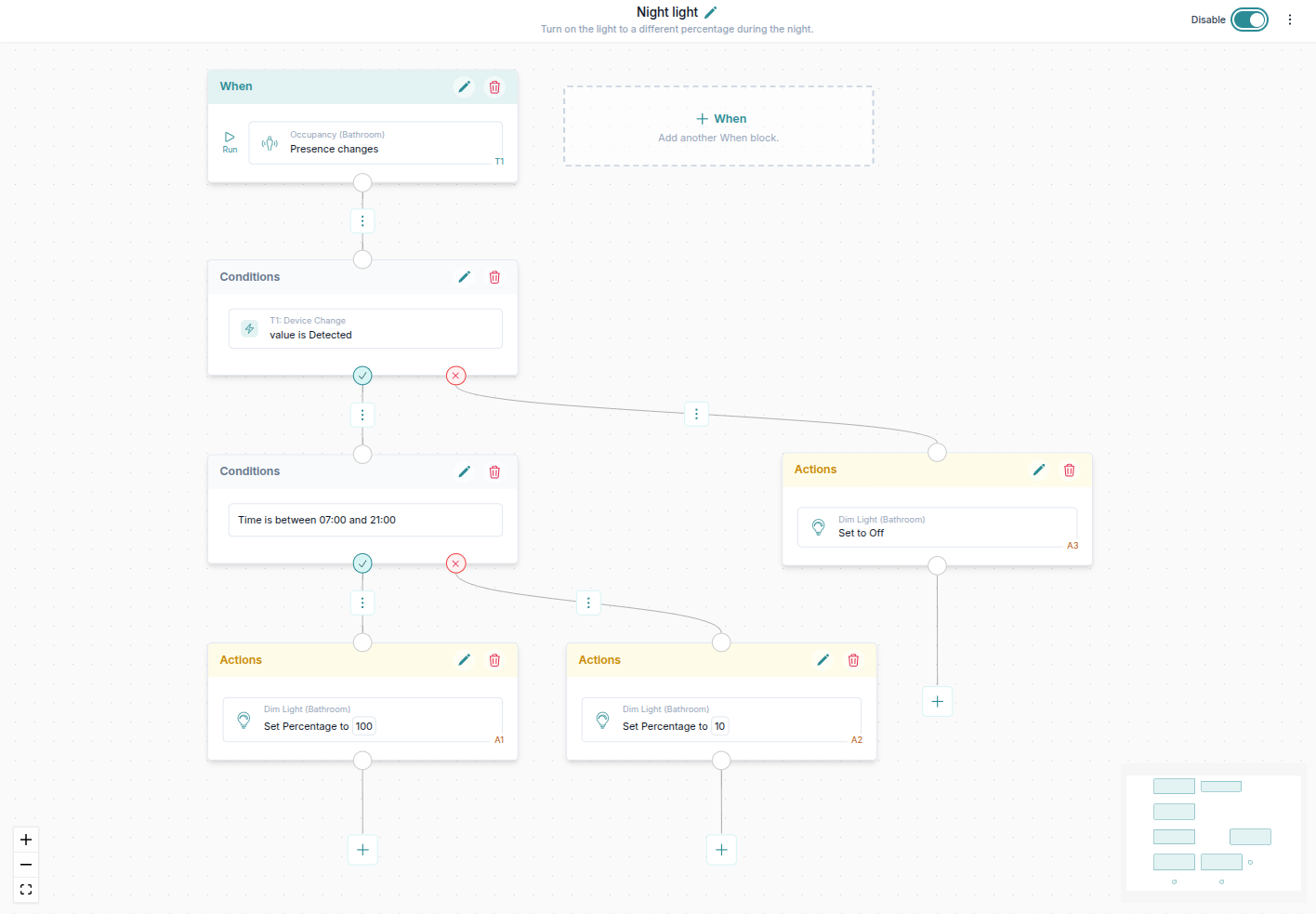Edit the Set Percentage to 100 actions block
1316x914 pixels.
(x=464, y=660)
